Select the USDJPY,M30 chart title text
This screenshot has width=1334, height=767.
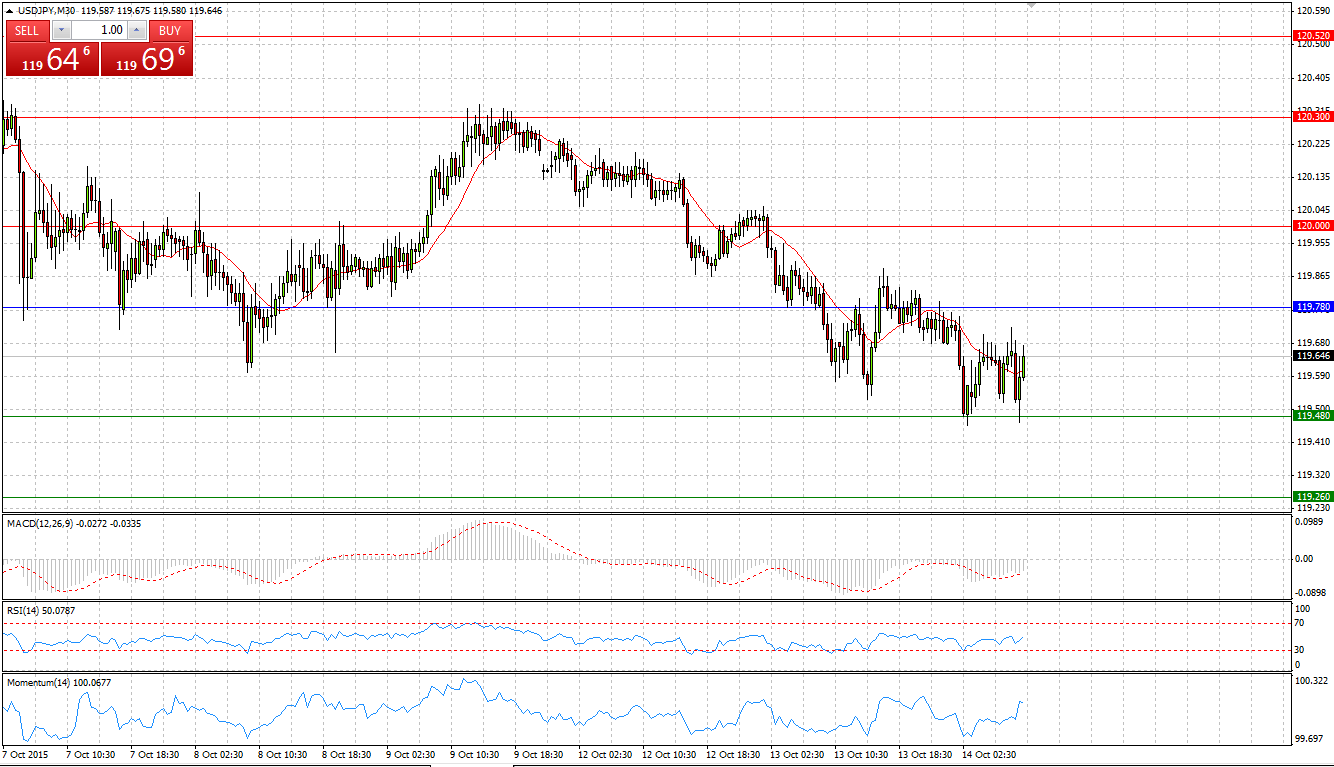click(46, 10)
